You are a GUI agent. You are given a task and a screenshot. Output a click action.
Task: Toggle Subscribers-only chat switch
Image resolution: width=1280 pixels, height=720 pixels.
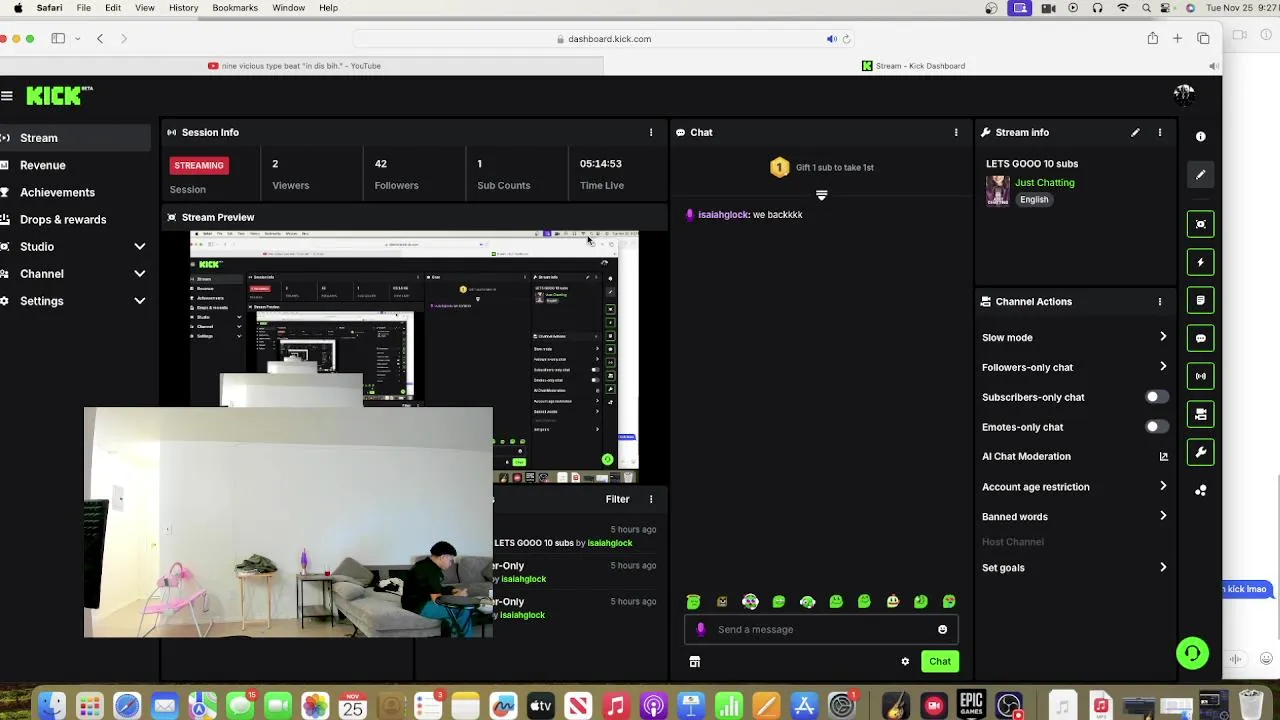tap(1156, 397)
